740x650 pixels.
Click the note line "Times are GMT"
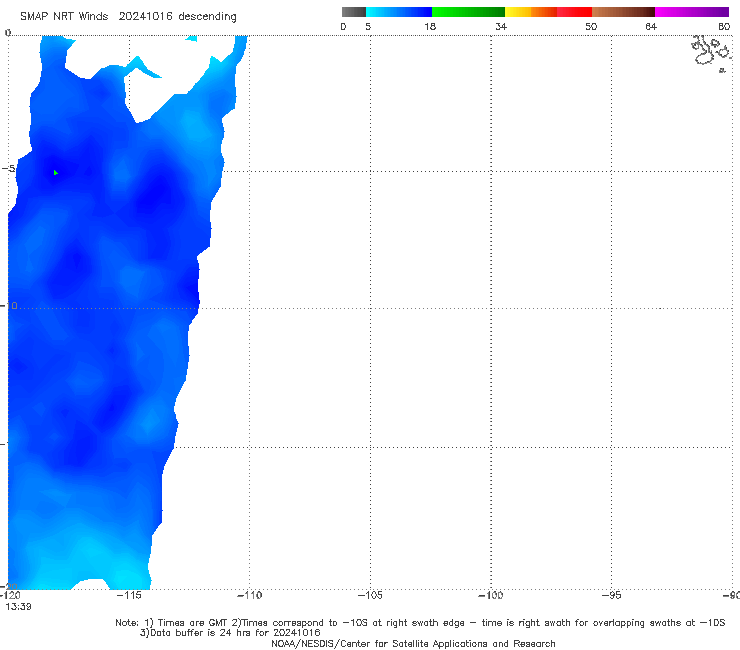(x=191, y=623)
